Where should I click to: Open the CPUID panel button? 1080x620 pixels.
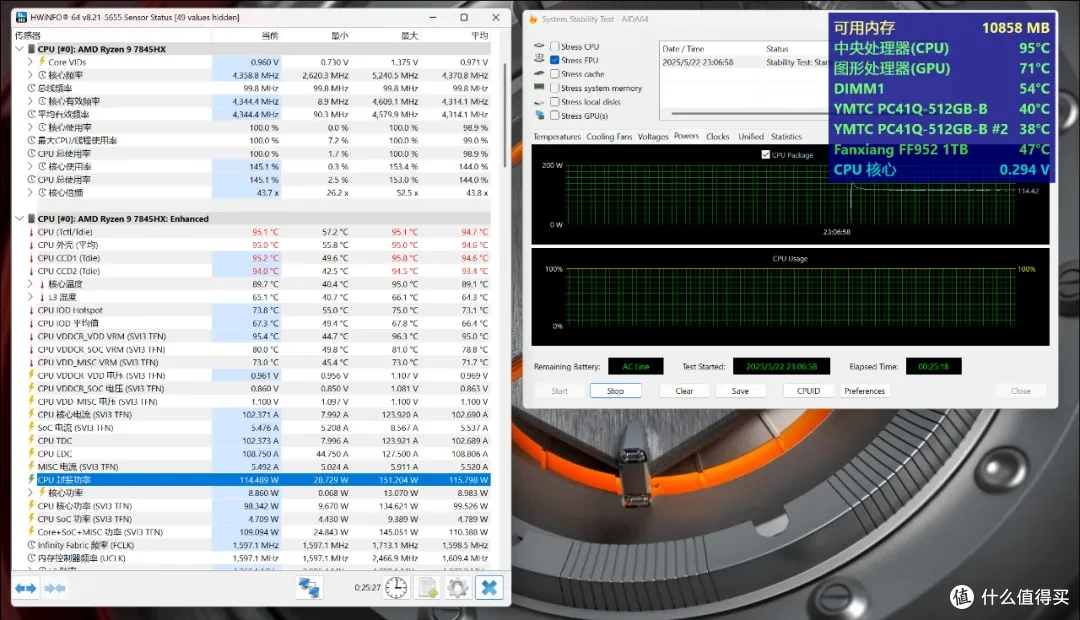click(x=809, y=391)
